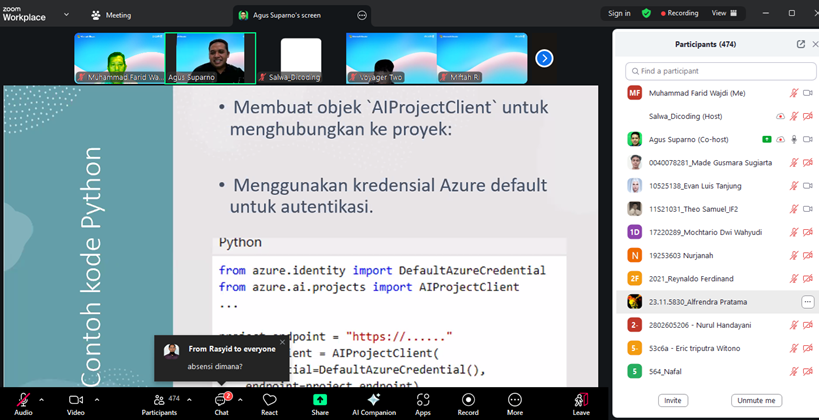Click Muhammad Farid Wajdi (Me) camera icon
Screen dimensions: 819x420
[808, 93]
